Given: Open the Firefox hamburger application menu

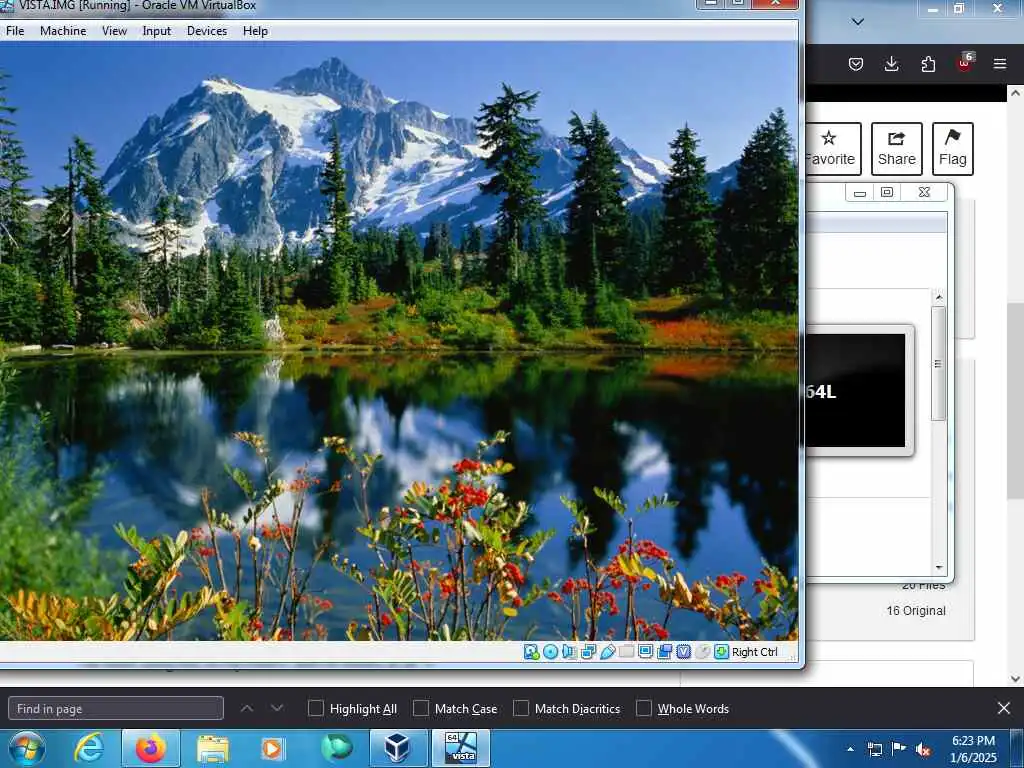Looking at the screenshot, I should click(x=1000, y=64).
